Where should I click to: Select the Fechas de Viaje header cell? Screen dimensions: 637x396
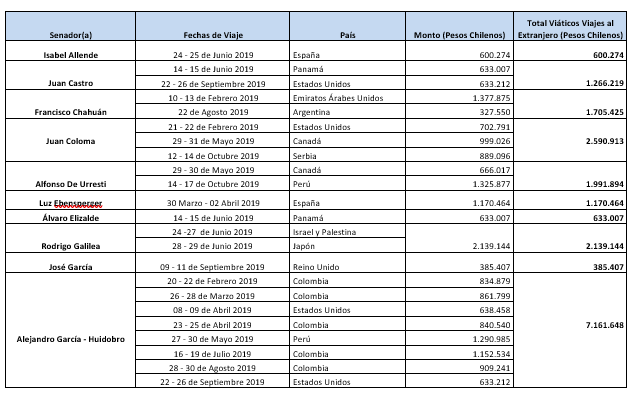coord(213,26)
